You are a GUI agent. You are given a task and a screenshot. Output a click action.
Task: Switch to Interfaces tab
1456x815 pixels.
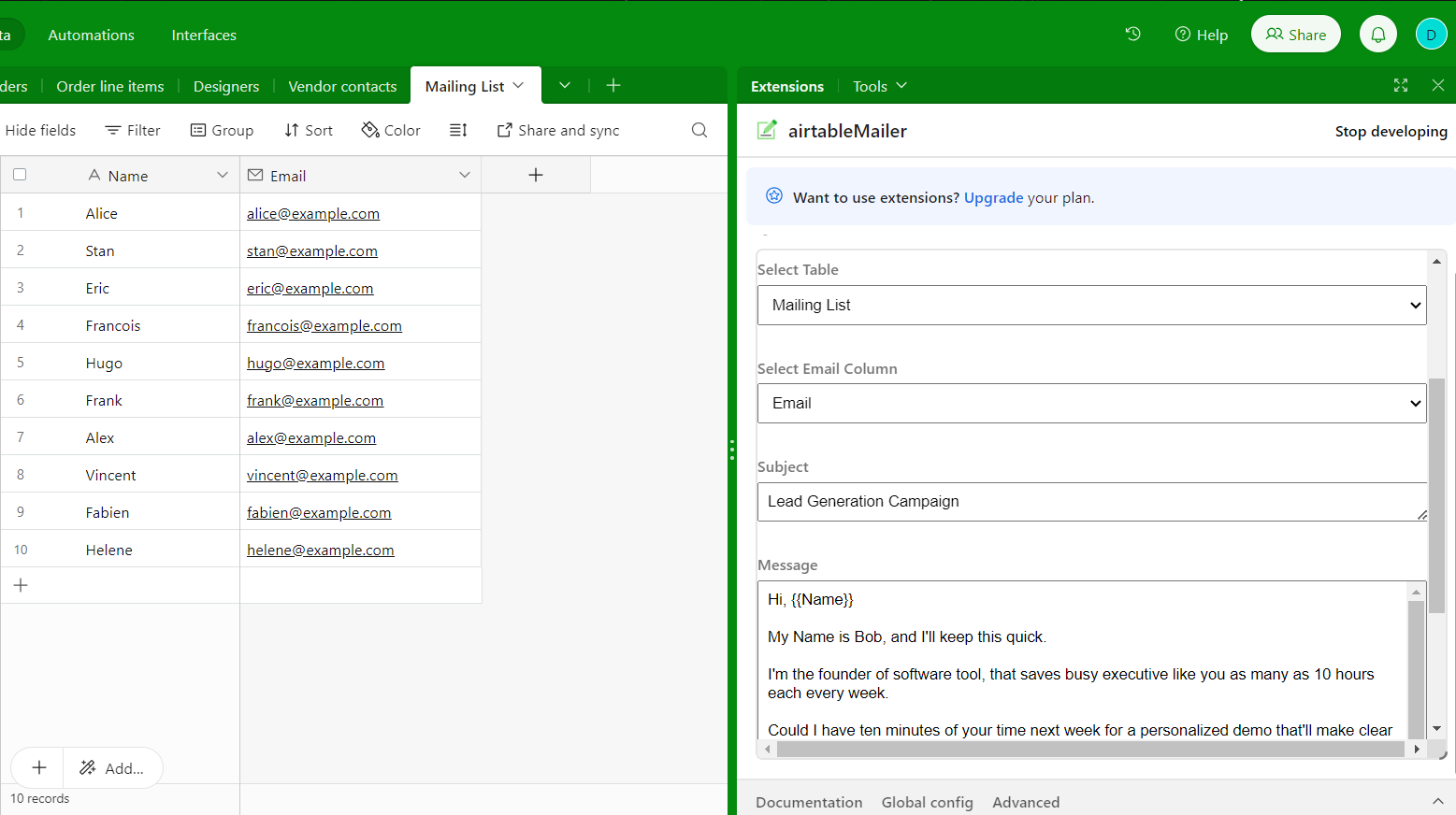204,35
